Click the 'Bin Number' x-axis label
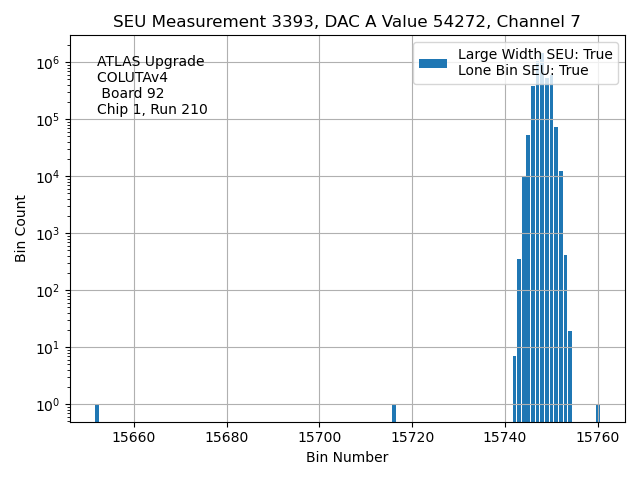This screenshot has width=640, height=480. tap(346, 458)
